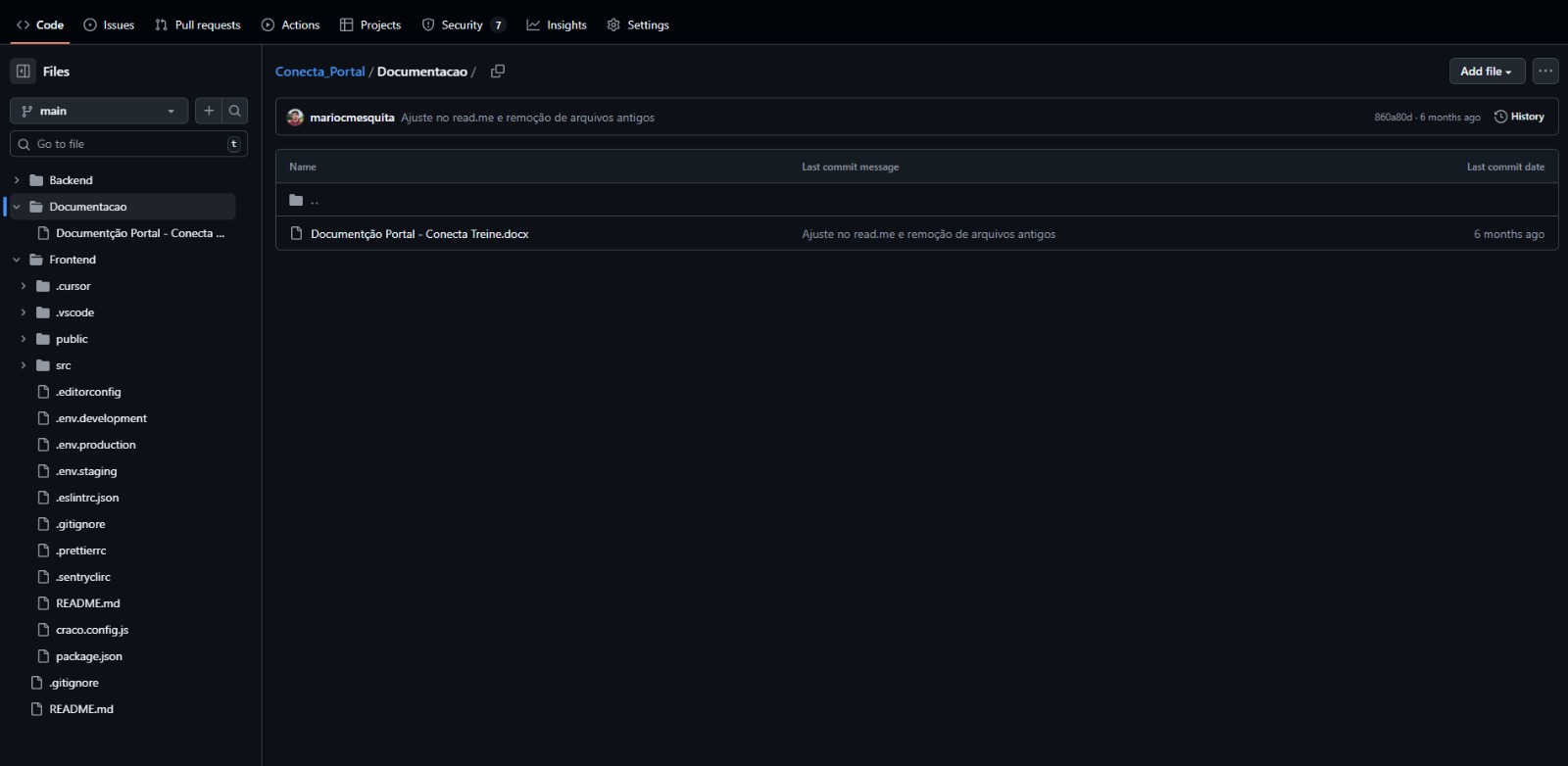Expand the Backend folder in tree

point(17,180)
